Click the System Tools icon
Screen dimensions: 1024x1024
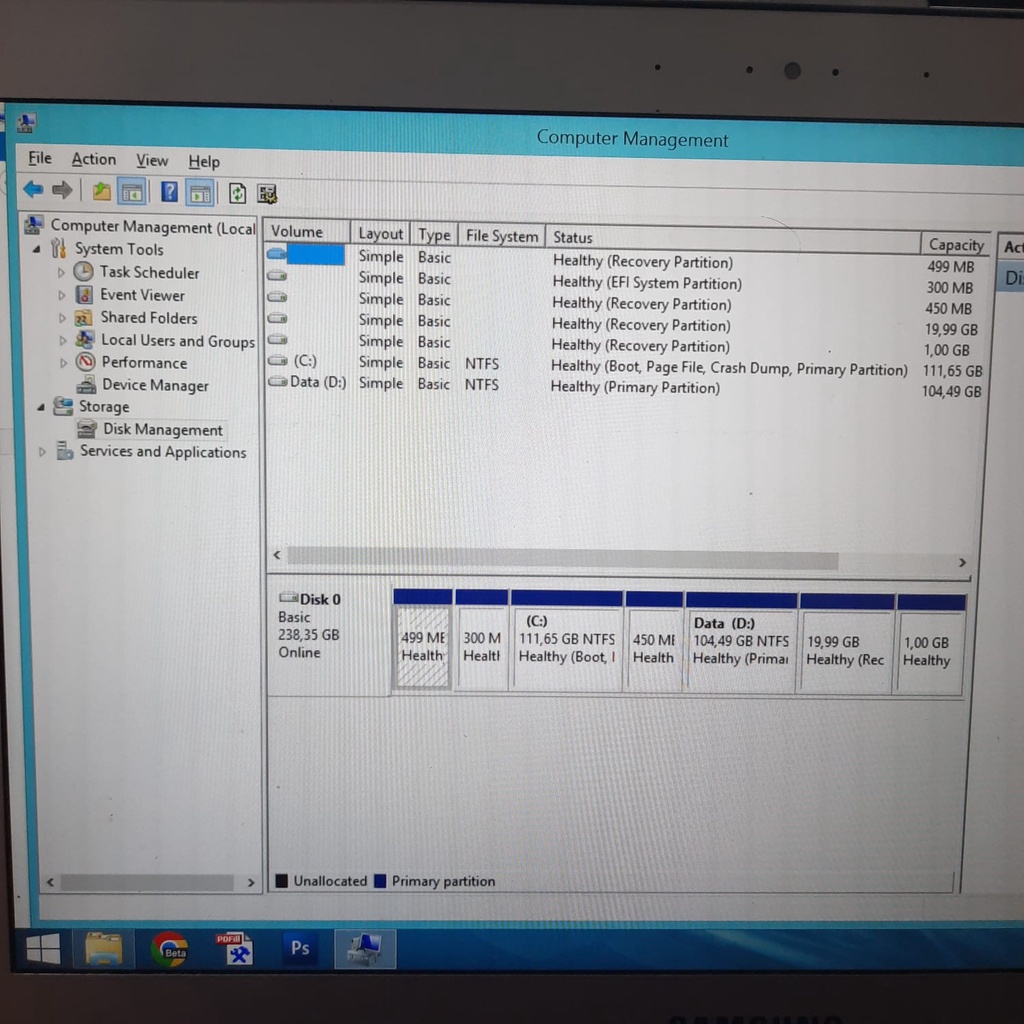coord(59,248)
